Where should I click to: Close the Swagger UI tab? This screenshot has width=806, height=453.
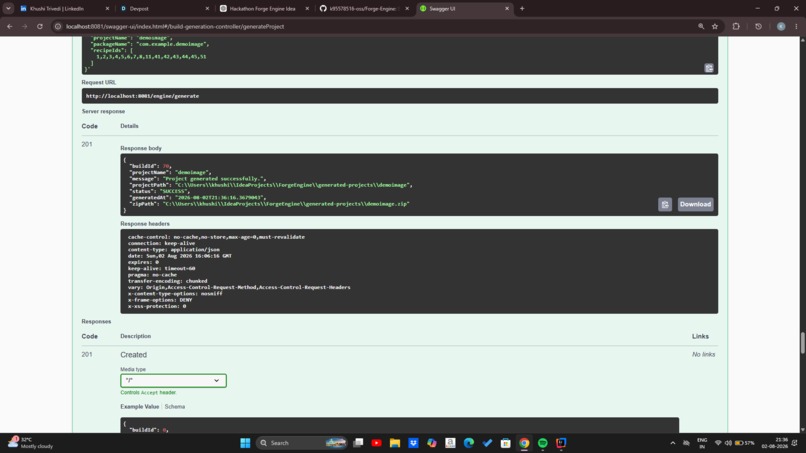507,9
